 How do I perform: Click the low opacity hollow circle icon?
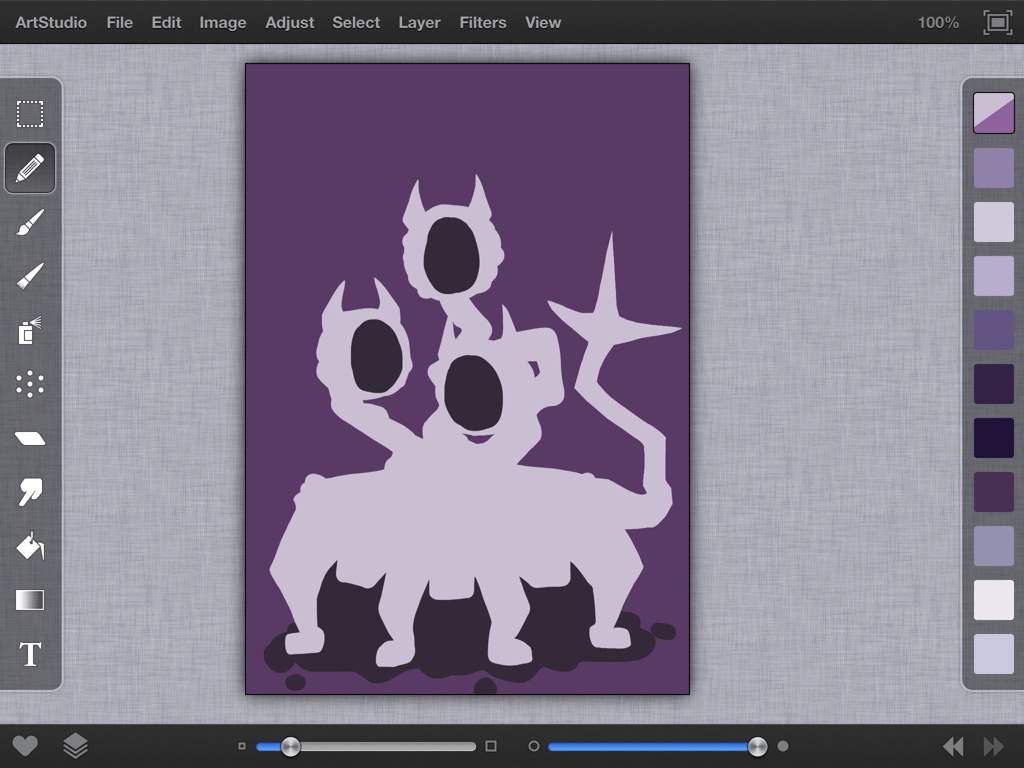pyautogui.click(x=534, y=746)
